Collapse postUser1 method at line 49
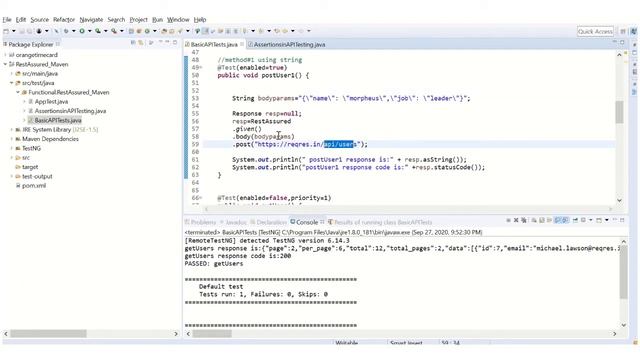The height and width of the screenshot is (360, 640). (x=200, y=68)
